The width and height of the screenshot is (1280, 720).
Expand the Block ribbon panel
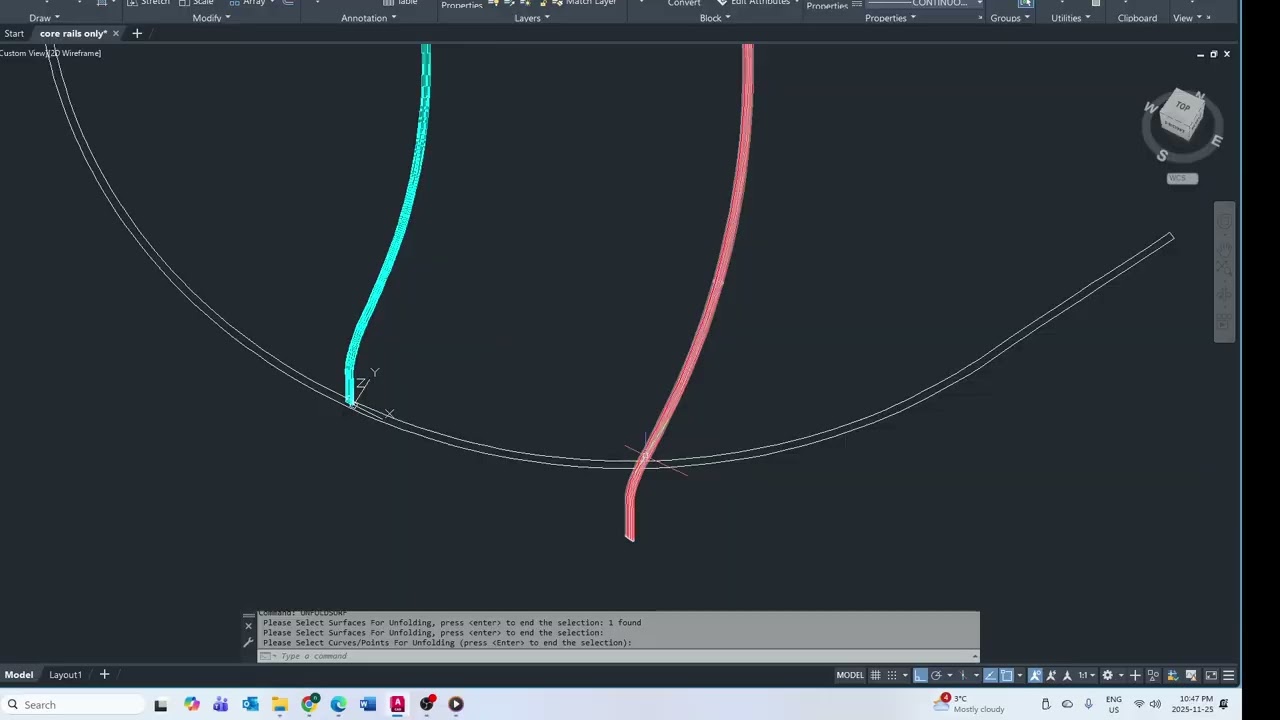click(x=715, y=18)
